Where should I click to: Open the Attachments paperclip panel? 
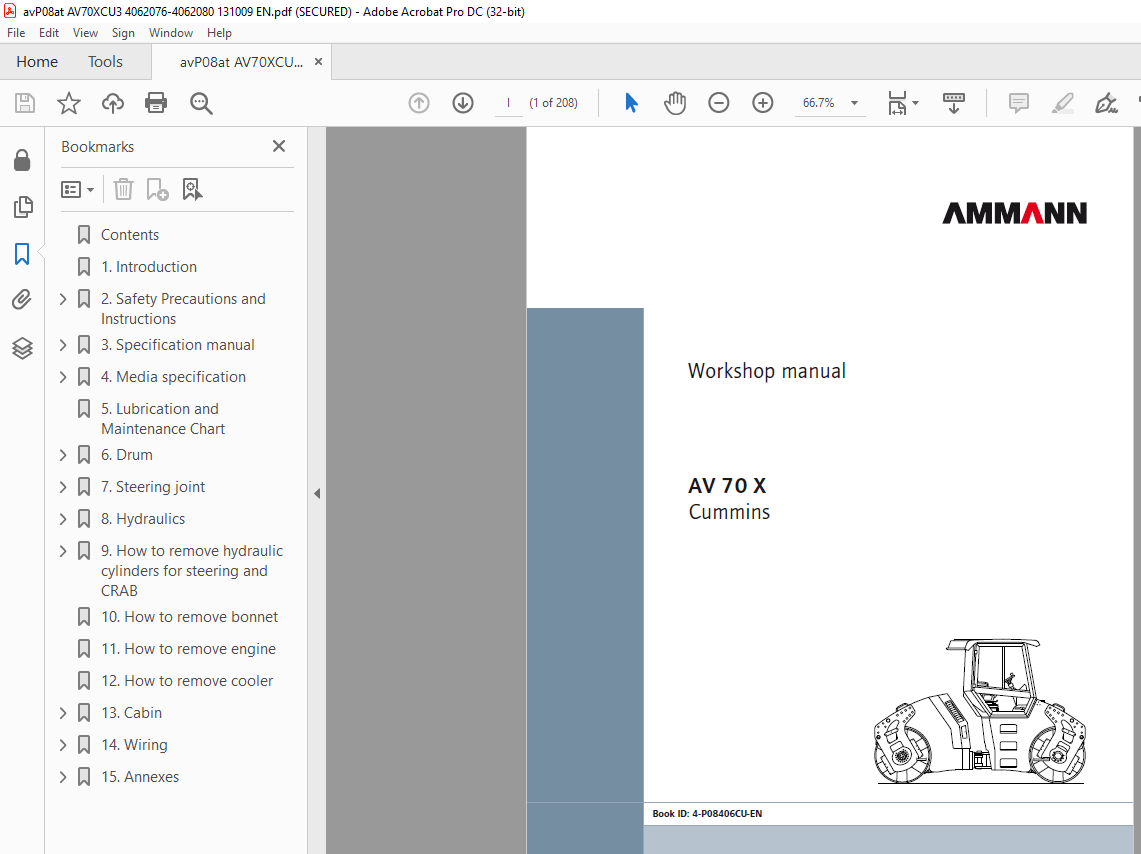pos(22,300)
